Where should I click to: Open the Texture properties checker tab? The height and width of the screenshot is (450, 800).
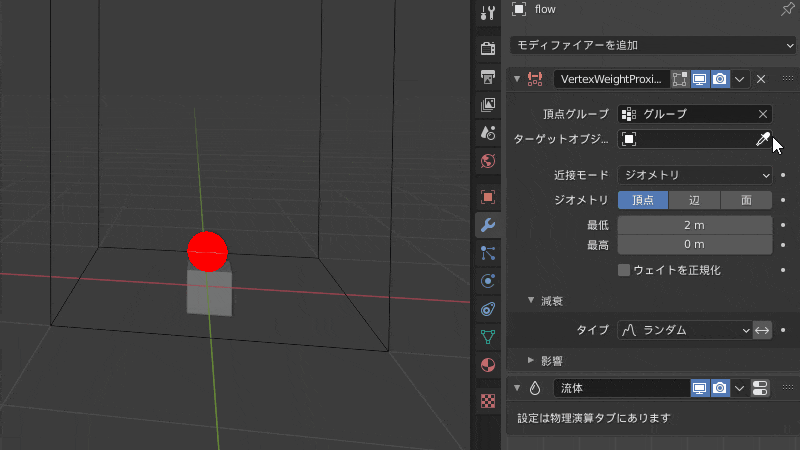click(488, 402)
